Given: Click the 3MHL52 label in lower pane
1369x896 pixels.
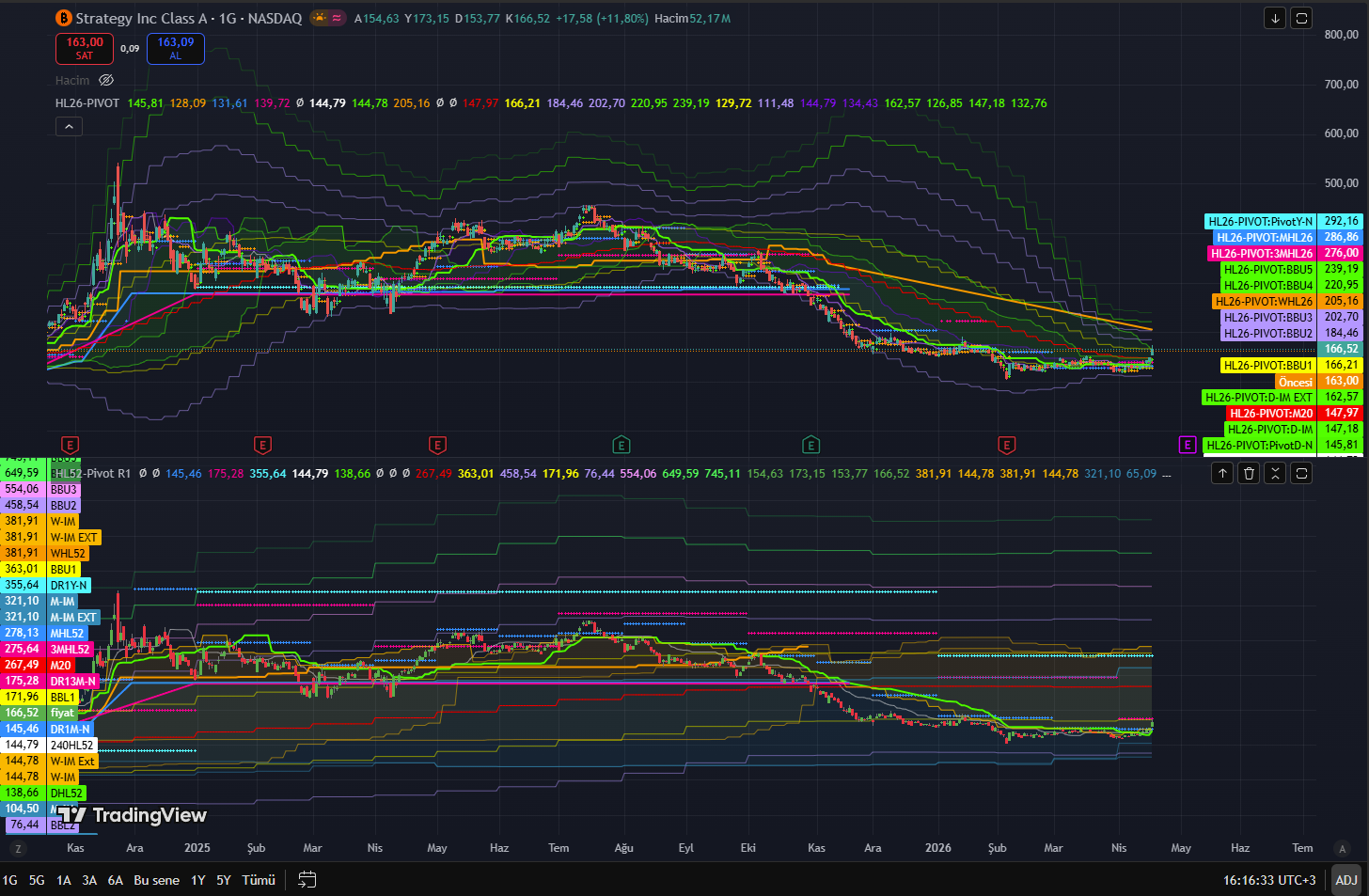Looking at the screenshot, I should [x=70, y=650].
